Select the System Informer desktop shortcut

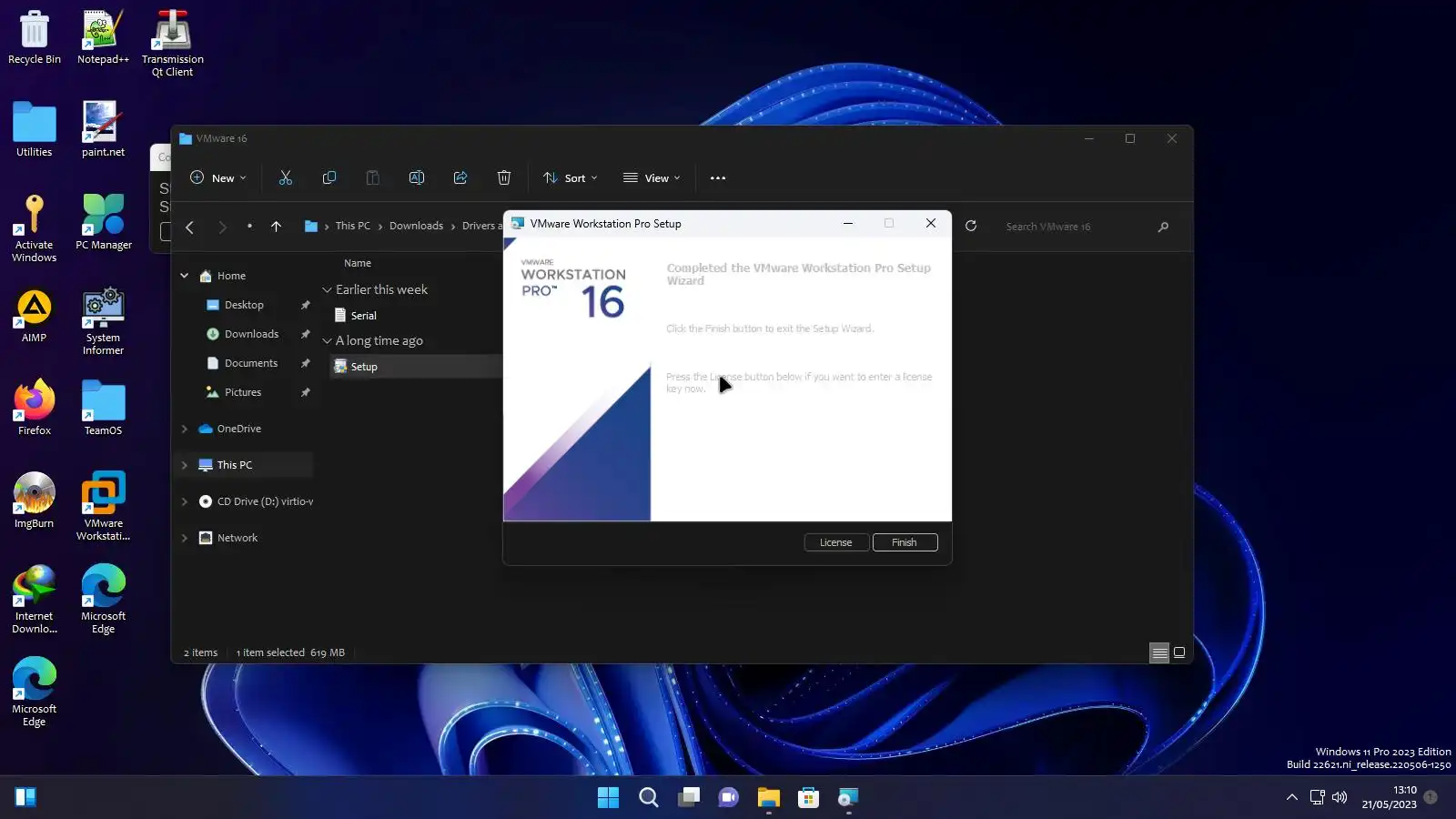point(103,322)
